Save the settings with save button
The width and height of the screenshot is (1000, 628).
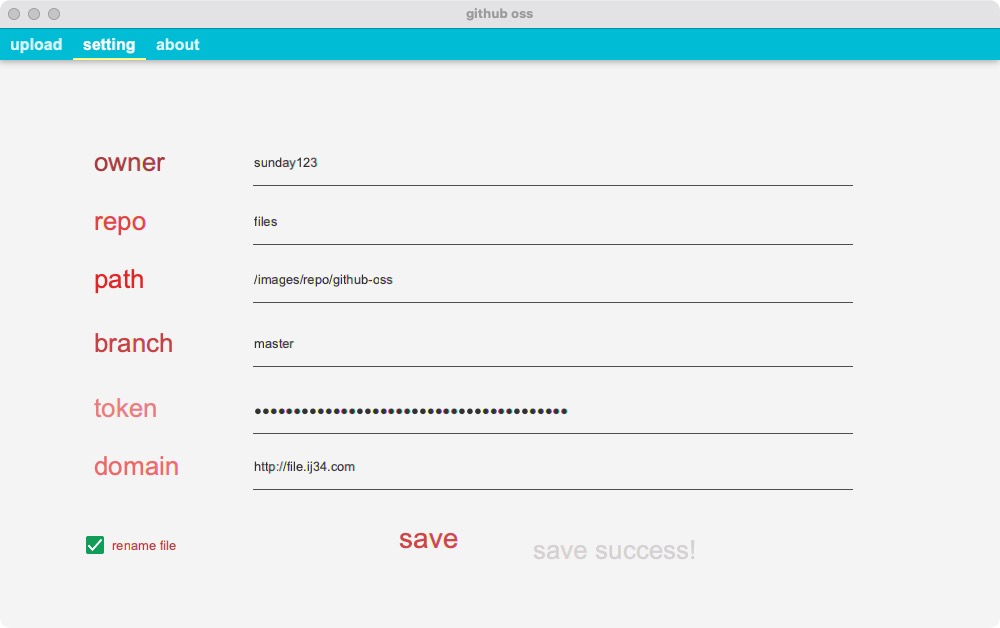tap(429, 539)
